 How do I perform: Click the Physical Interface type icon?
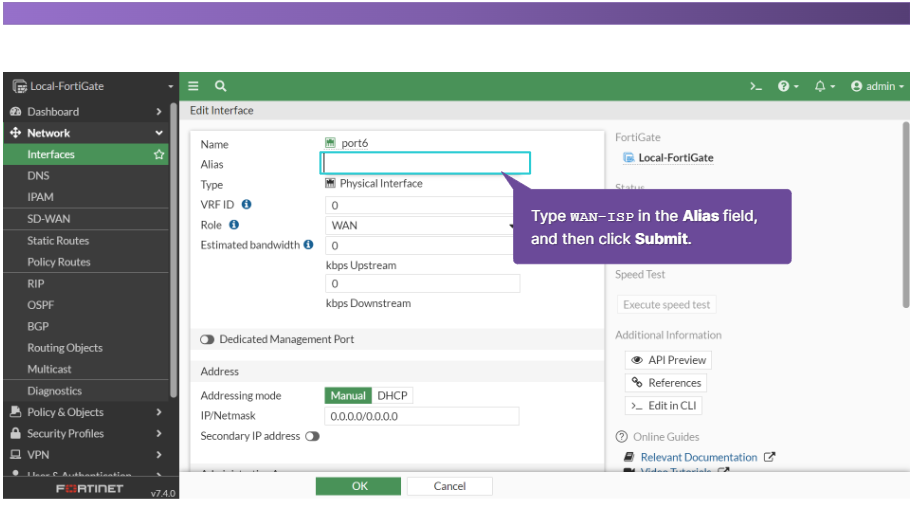(330, 183)
